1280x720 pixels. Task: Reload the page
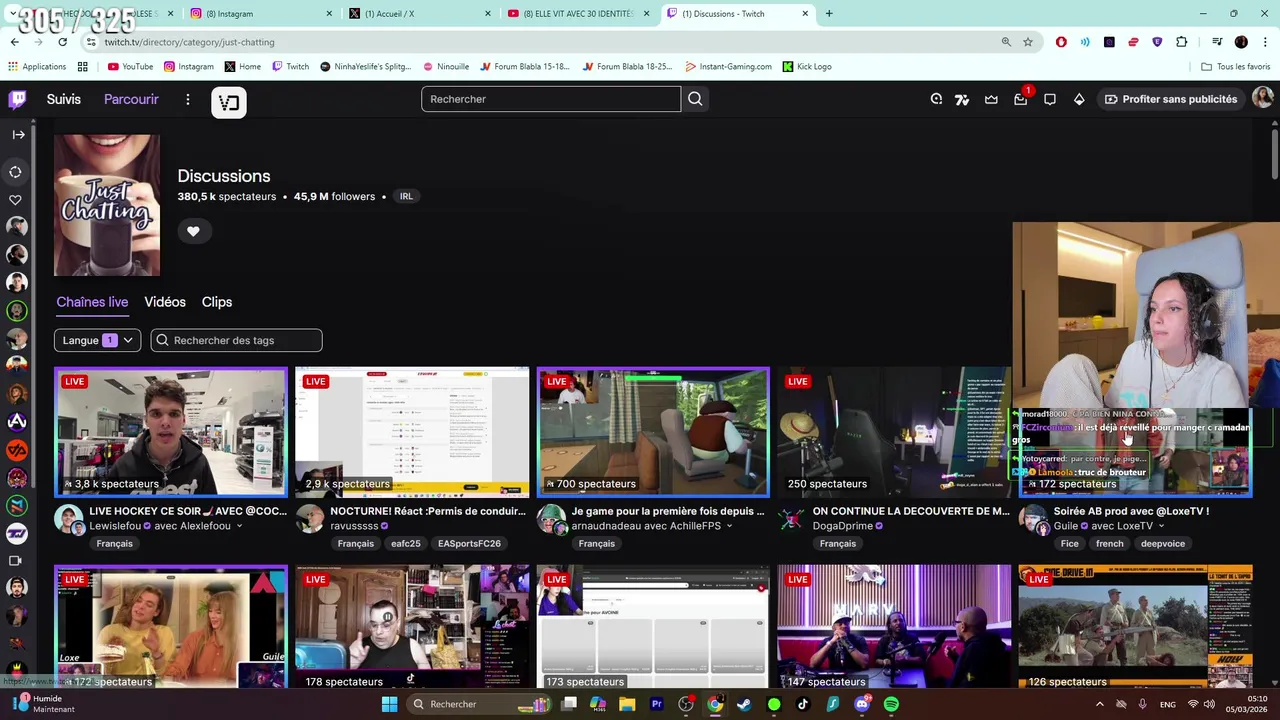coord(62,42)
